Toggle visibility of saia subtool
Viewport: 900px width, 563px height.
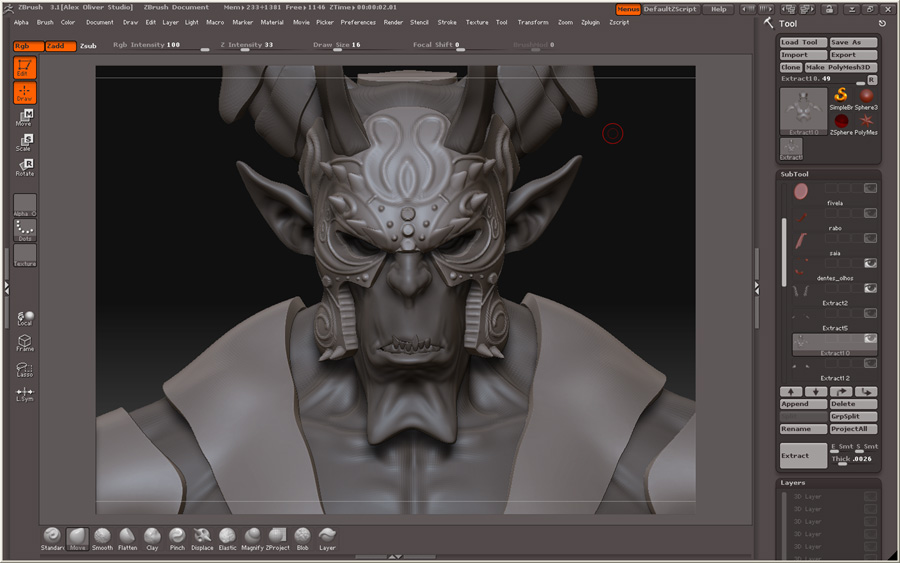pyautogui.click(x=870, y=238)
